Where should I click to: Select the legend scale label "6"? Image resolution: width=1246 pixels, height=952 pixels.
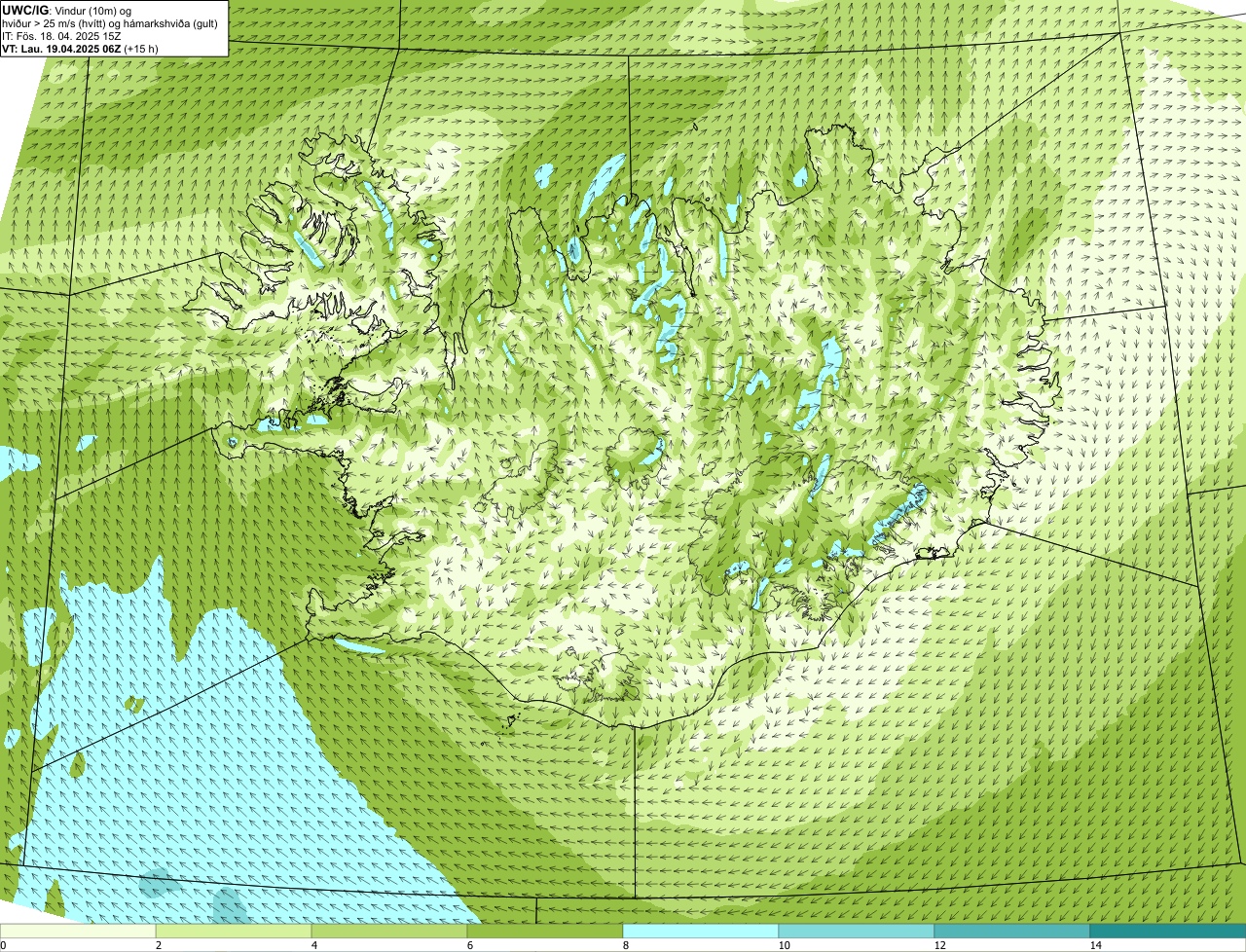click(x=469, y=945)
